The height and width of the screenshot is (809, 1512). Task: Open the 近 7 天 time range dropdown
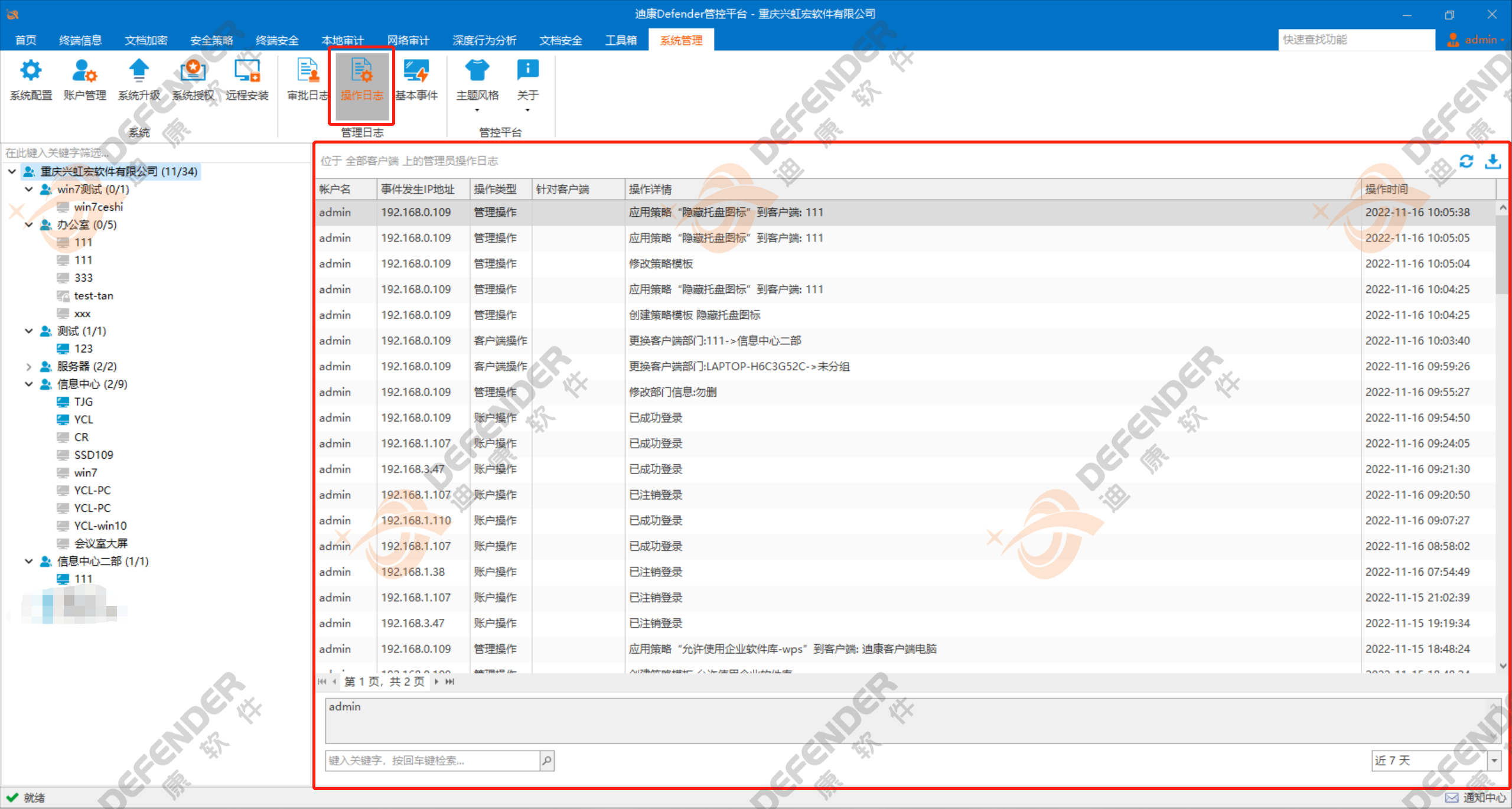pyautogui.click(x=1494, y=761)
